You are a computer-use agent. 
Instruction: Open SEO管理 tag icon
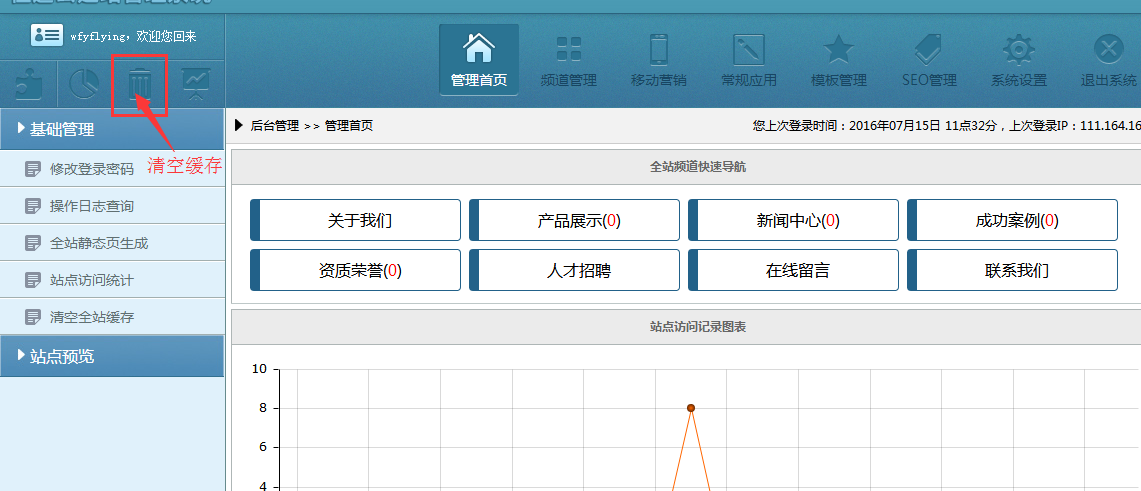[928, 60]
